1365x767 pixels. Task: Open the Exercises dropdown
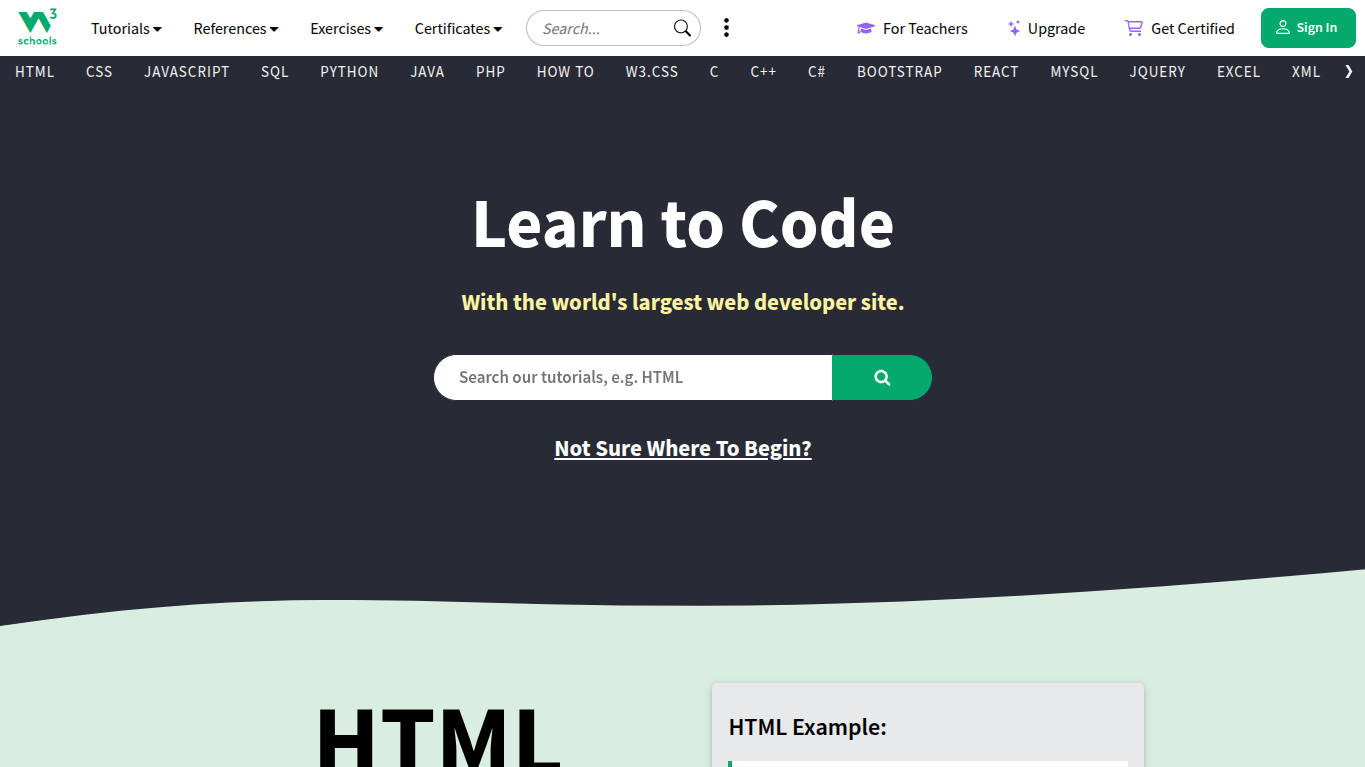tap(346, 28)
